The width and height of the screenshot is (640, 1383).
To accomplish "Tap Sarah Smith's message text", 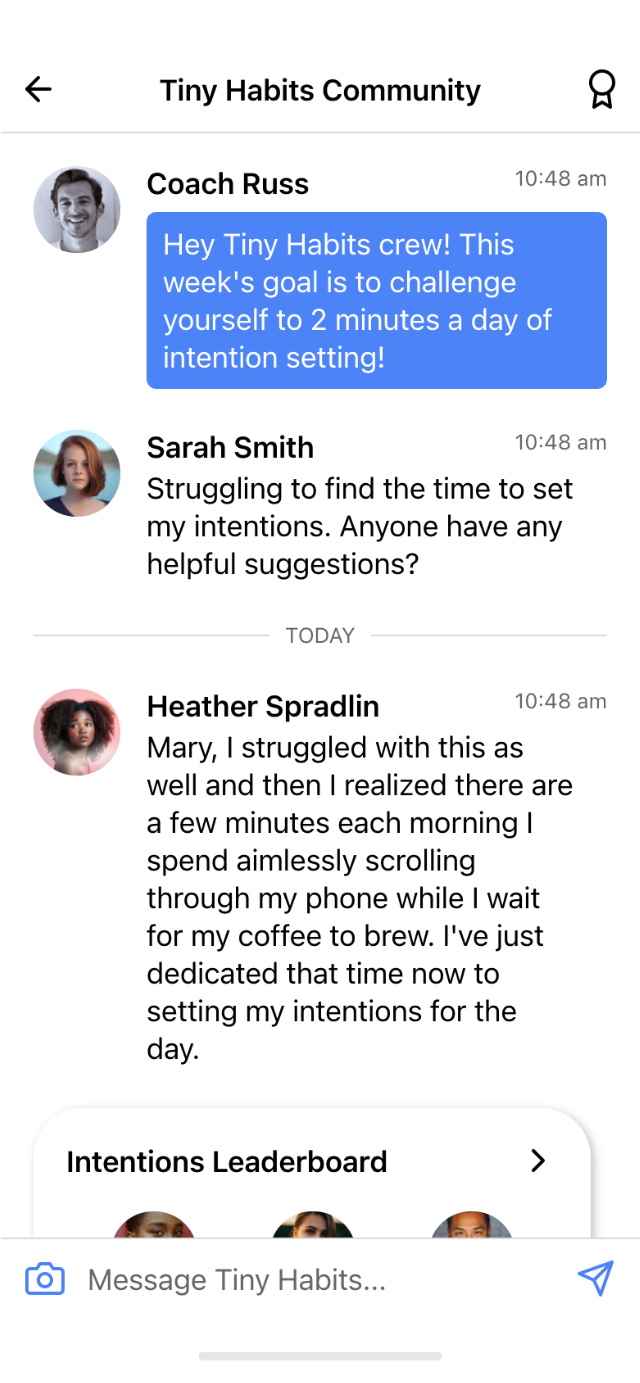I will point(360,526).
